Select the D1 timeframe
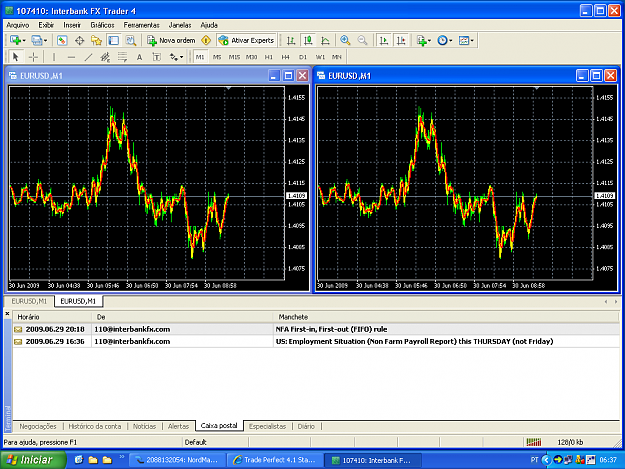Viewport: 625px width, 469px height. tap(303, 57)
